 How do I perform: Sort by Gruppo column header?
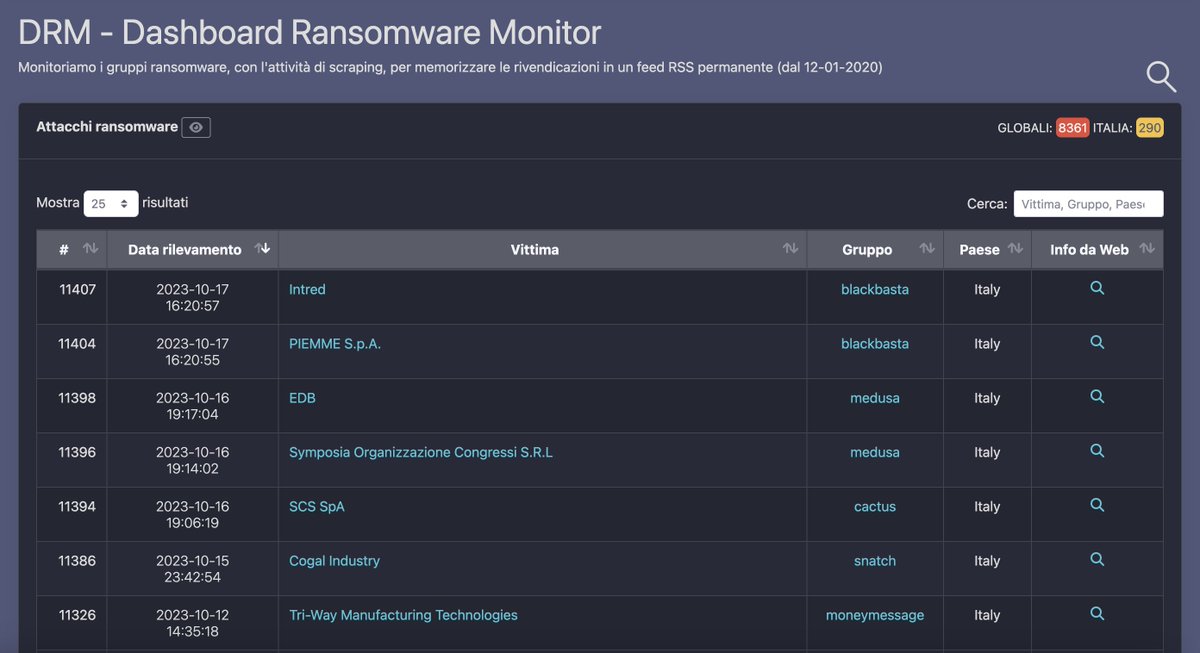pos(875,250)
